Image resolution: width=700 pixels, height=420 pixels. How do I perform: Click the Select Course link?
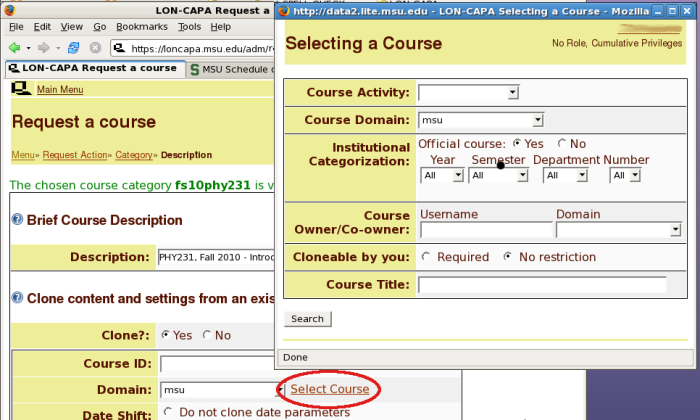(329, 389)
